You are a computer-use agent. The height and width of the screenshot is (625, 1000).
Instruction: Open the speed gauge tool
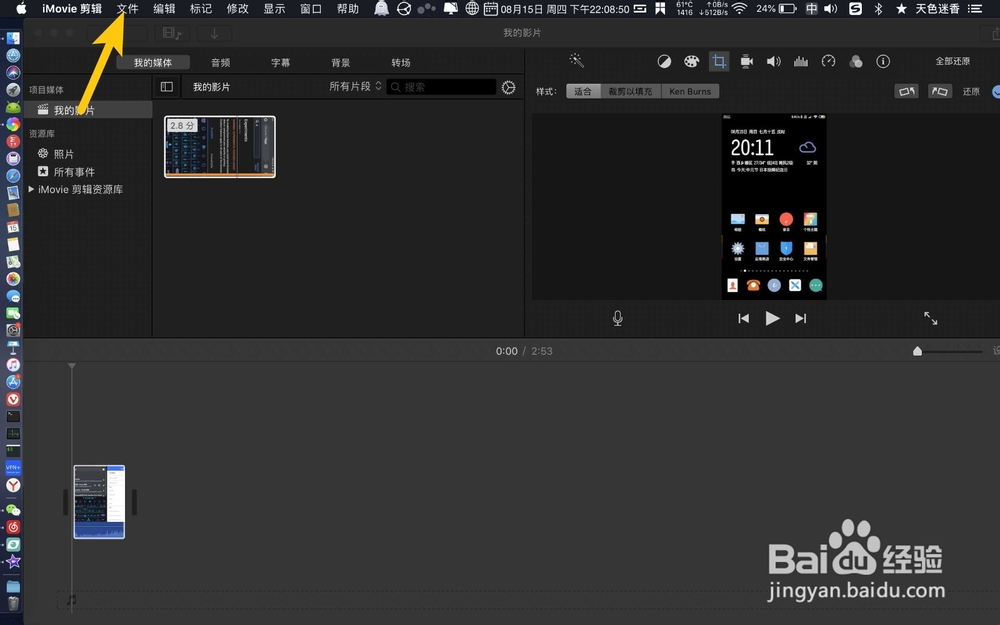pos(828,61)
